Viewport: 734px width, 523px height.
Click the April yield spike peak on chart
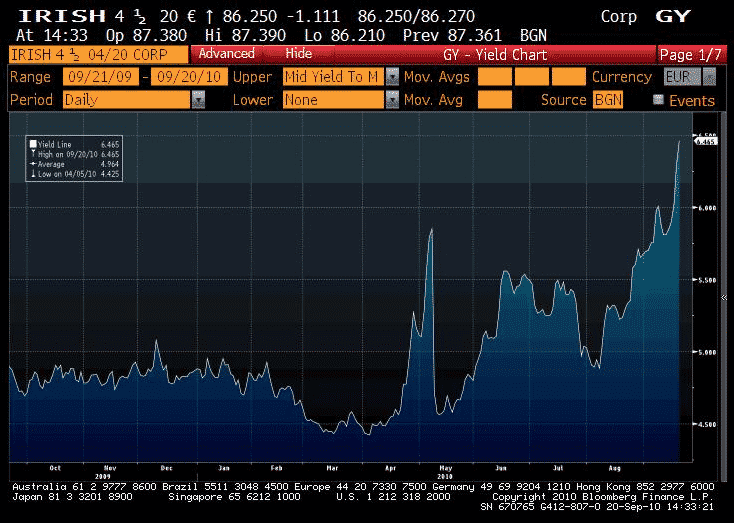coord(430,230)
